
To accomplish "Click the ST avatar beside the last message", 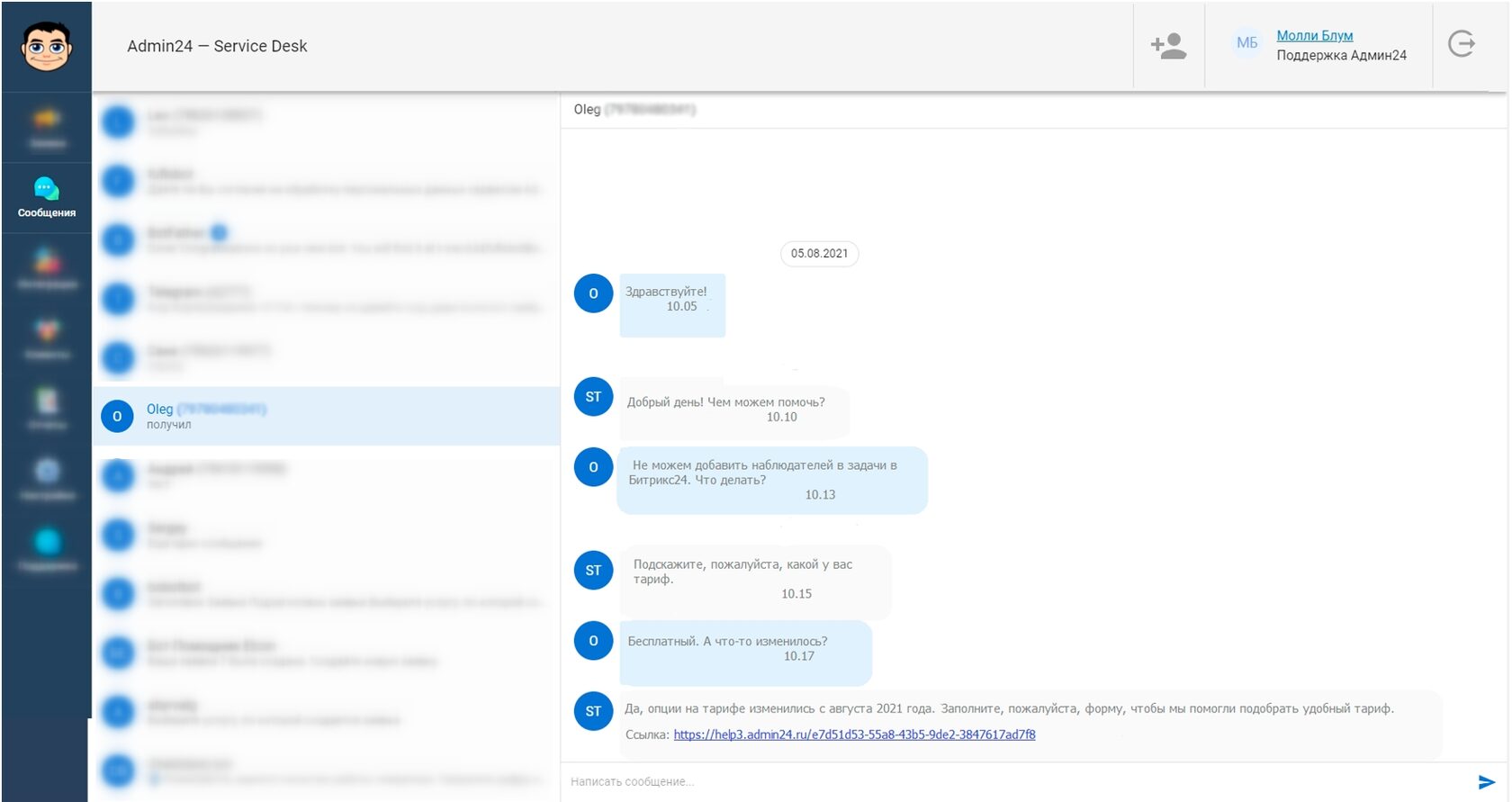I will click(x=593, y=711).
